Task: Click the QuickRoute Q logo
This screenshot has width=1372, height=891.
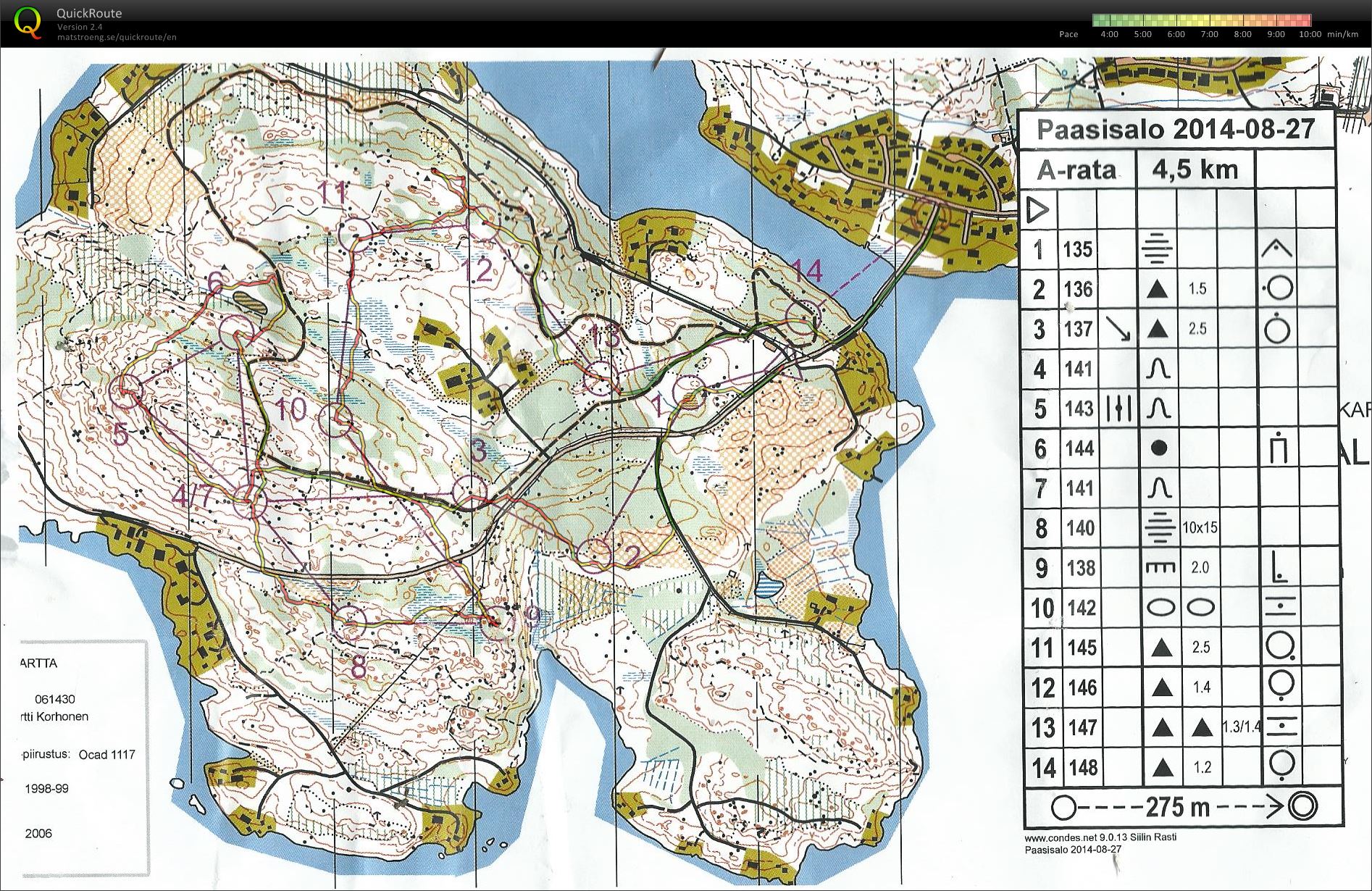Action: coord(28,22)
